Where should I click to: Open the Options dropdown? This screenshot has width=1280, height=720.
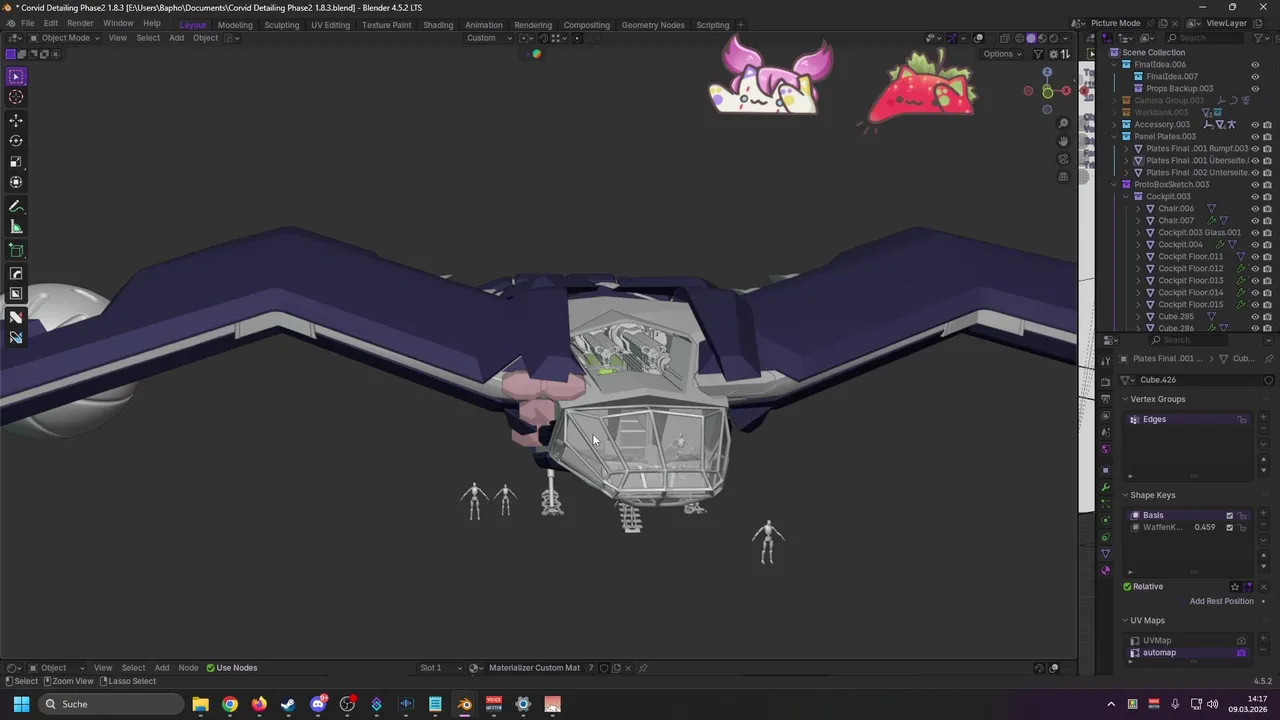click(x=1001, y=54)
